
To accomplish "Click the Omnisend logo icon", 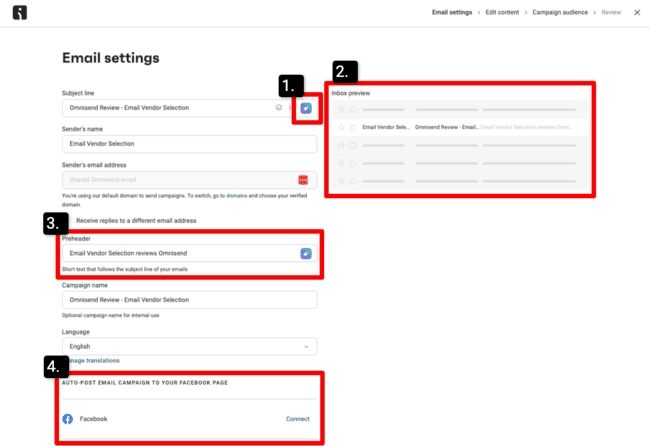I will click(x=19, y=12).
